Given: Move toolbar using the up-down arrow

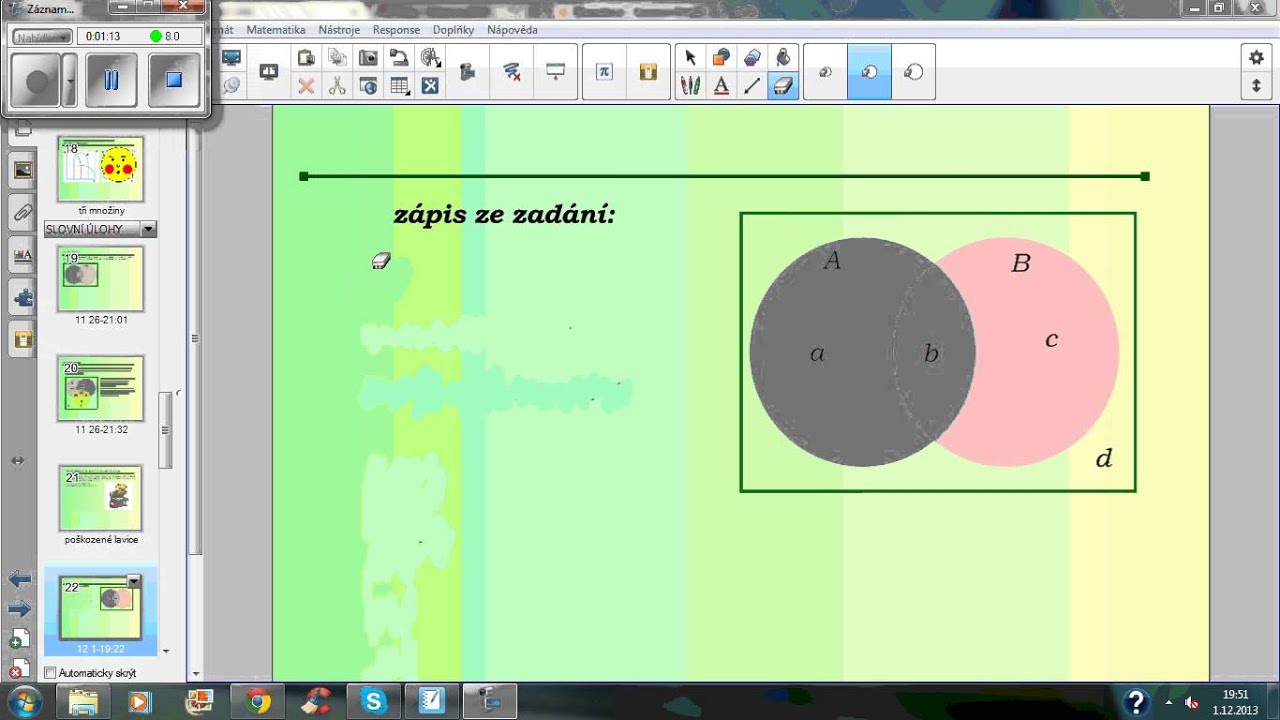Looking at the screenshot, I should (x=1256, y=86).
